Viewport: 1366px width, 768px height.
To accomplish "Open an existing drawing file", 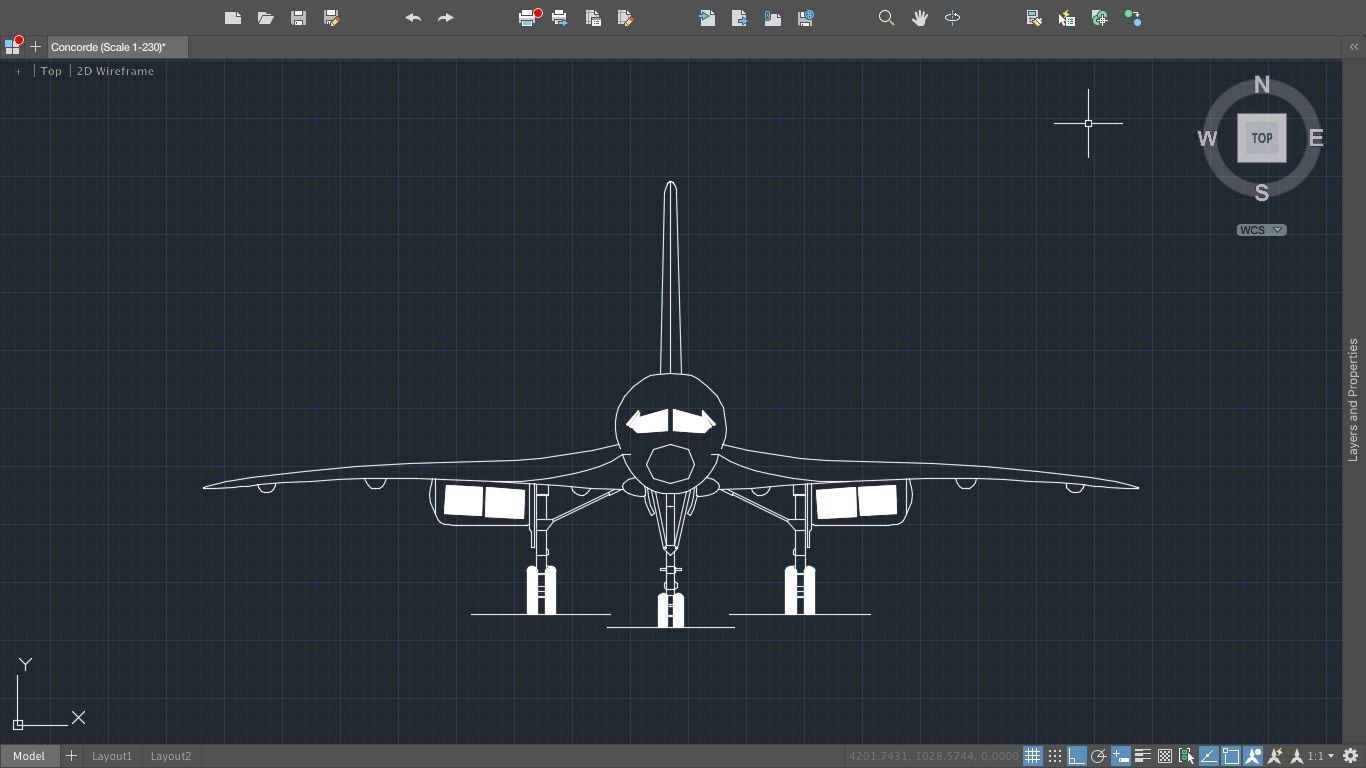I will (265, 17).
